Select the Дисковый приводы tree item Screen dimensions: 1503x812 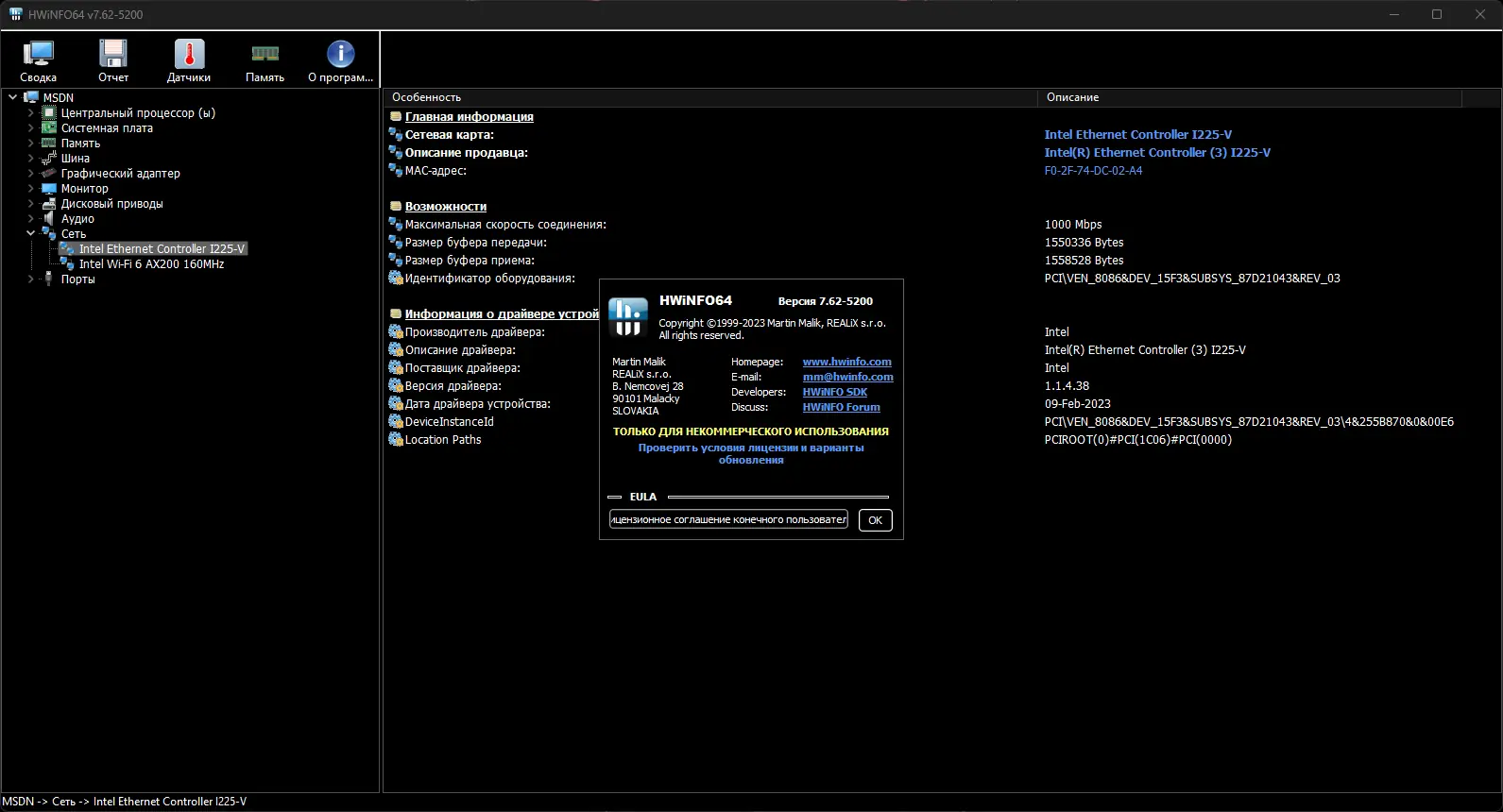[111, 203]
